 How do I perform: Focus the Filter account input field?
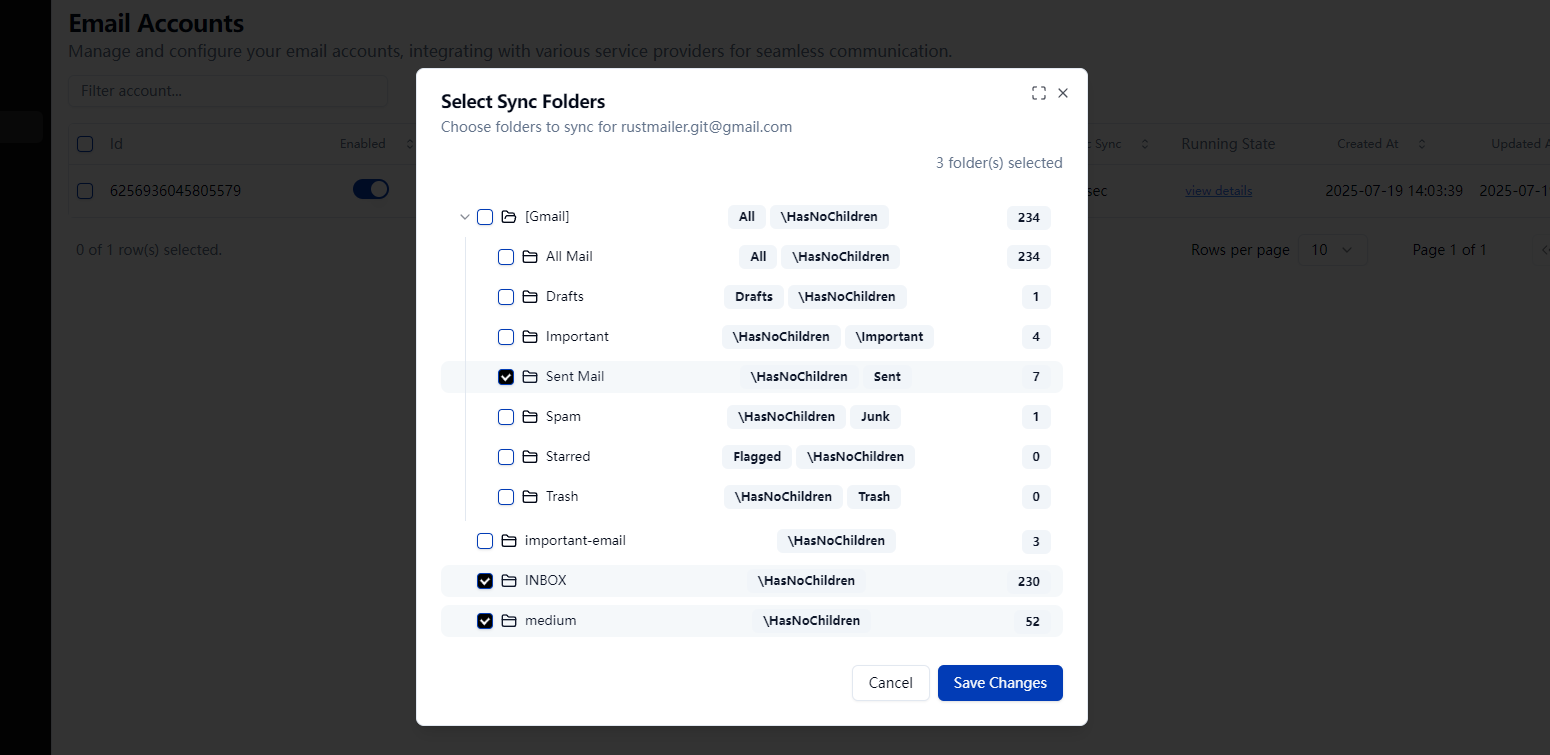point(228,91)
